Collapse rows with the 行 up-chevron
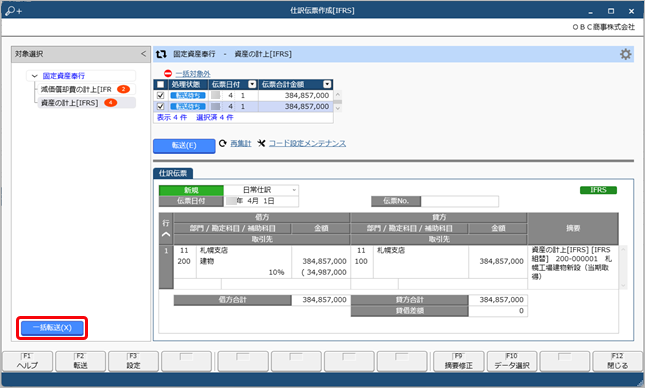Viewport: 645px width, 388px height. click(x=166, y=234)
